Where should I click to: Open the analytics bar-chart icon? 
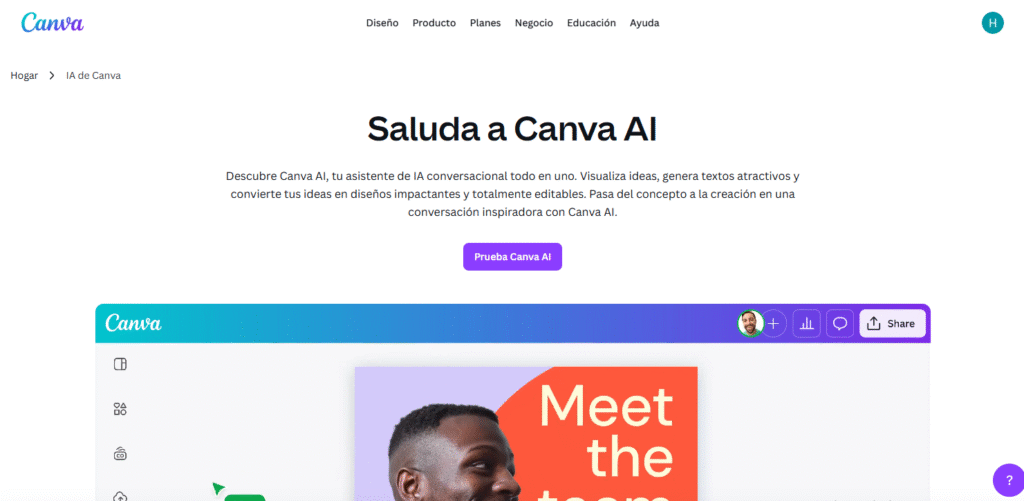pos(807,323)
